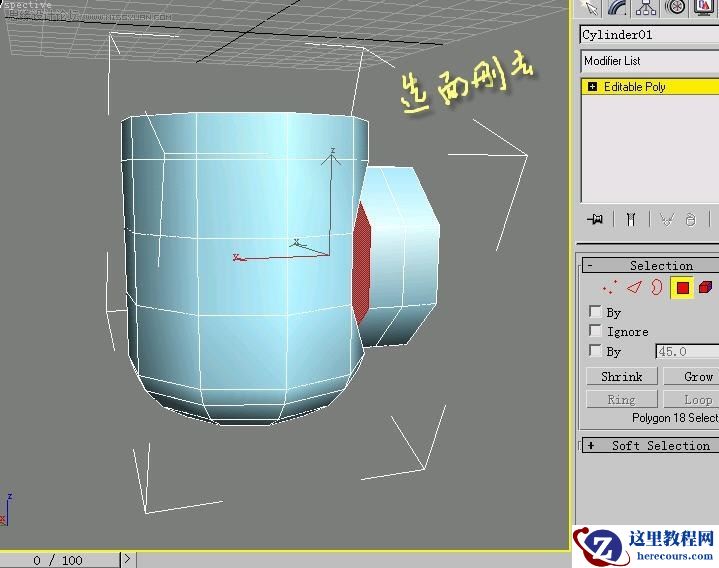The image size is (719, 568).
Task: Toggle the Pin Stack icon
Action: click(595, 220)
